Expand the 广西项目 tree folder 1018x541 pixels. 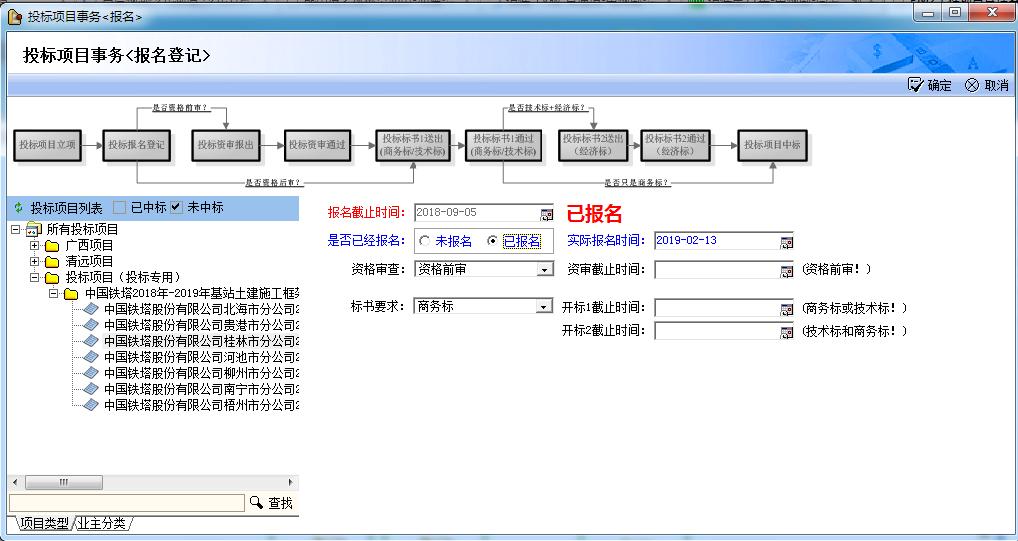pos(35,246)
